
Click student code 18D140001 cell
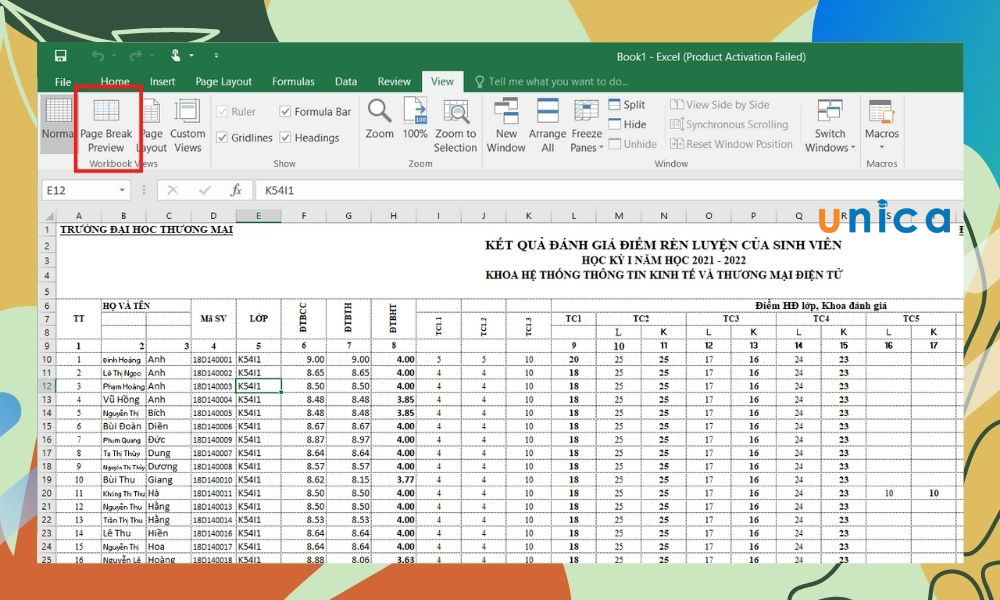click(213, 360)
